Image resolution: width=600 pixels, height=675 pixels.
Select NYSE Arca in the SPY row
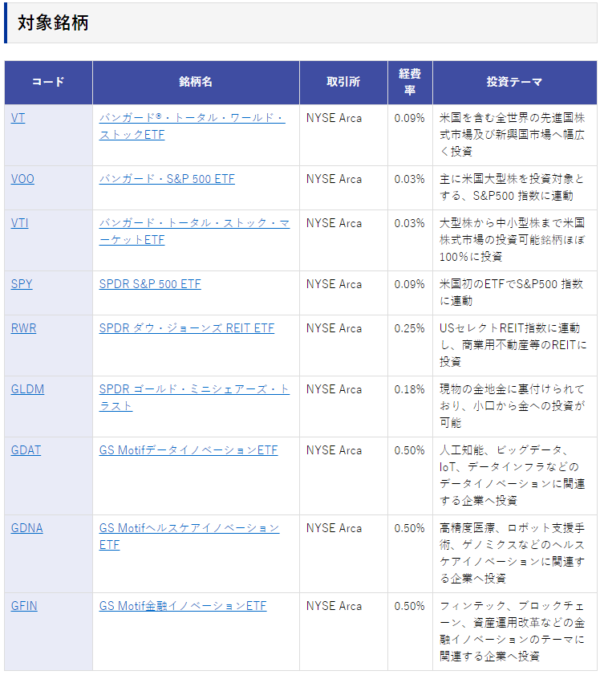pos(334,284)
